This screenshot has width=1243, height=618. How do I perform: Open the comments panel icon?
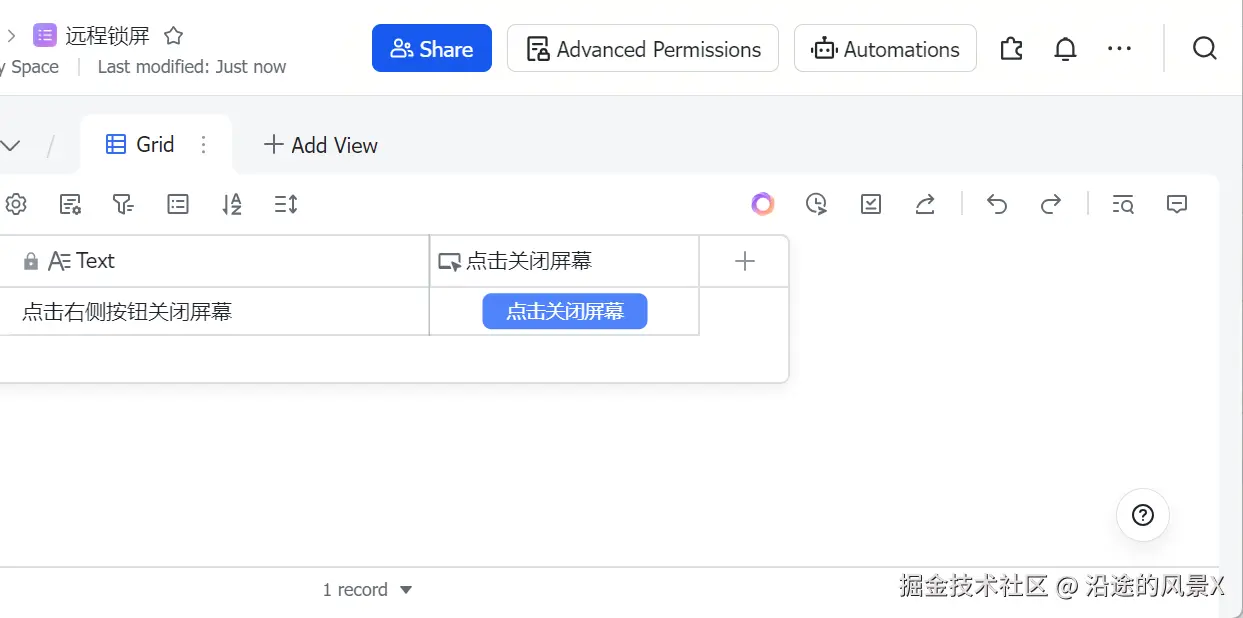(1177, 204)
